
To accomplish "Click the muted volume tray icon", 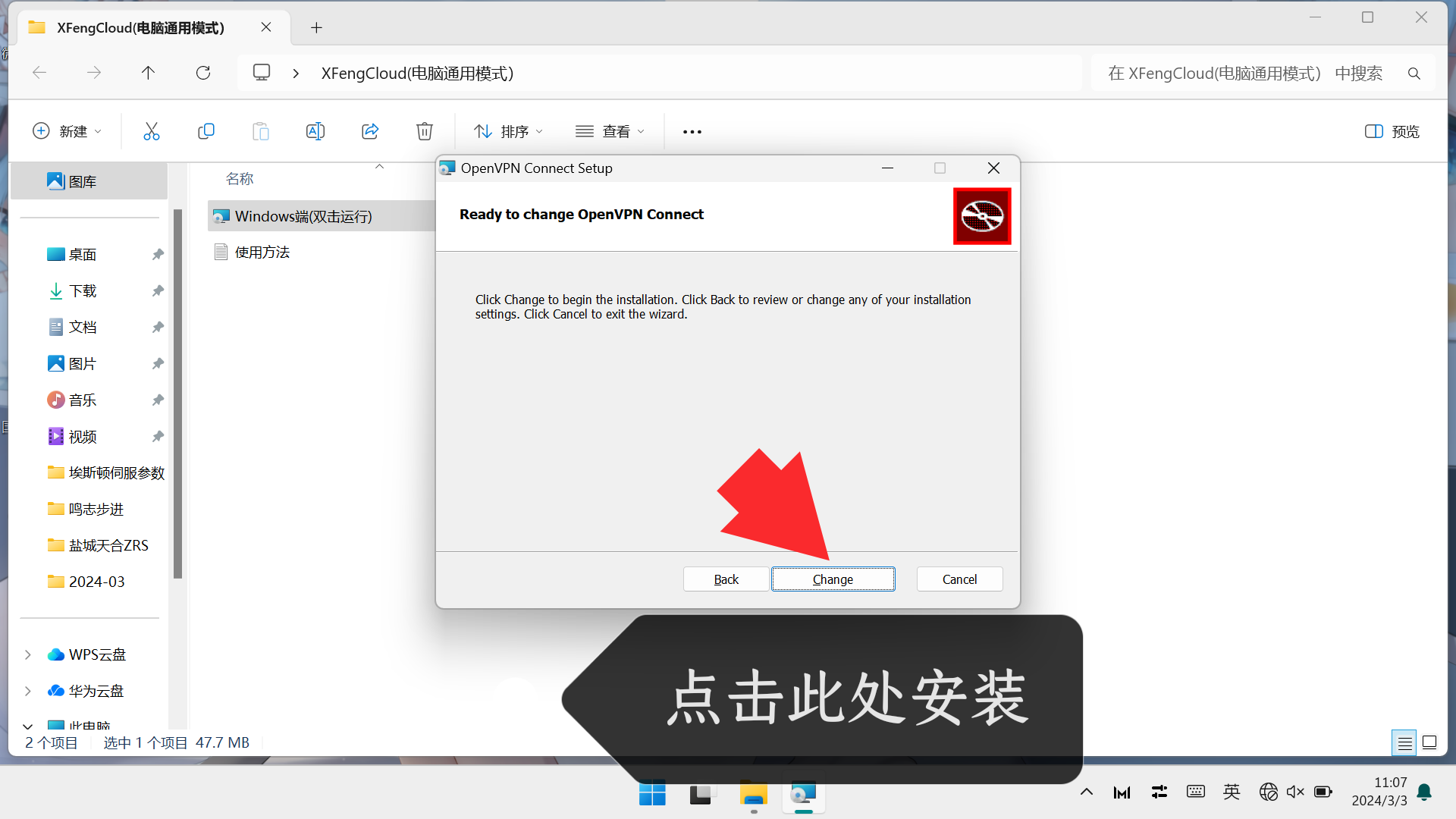I will click(1296, 792).
